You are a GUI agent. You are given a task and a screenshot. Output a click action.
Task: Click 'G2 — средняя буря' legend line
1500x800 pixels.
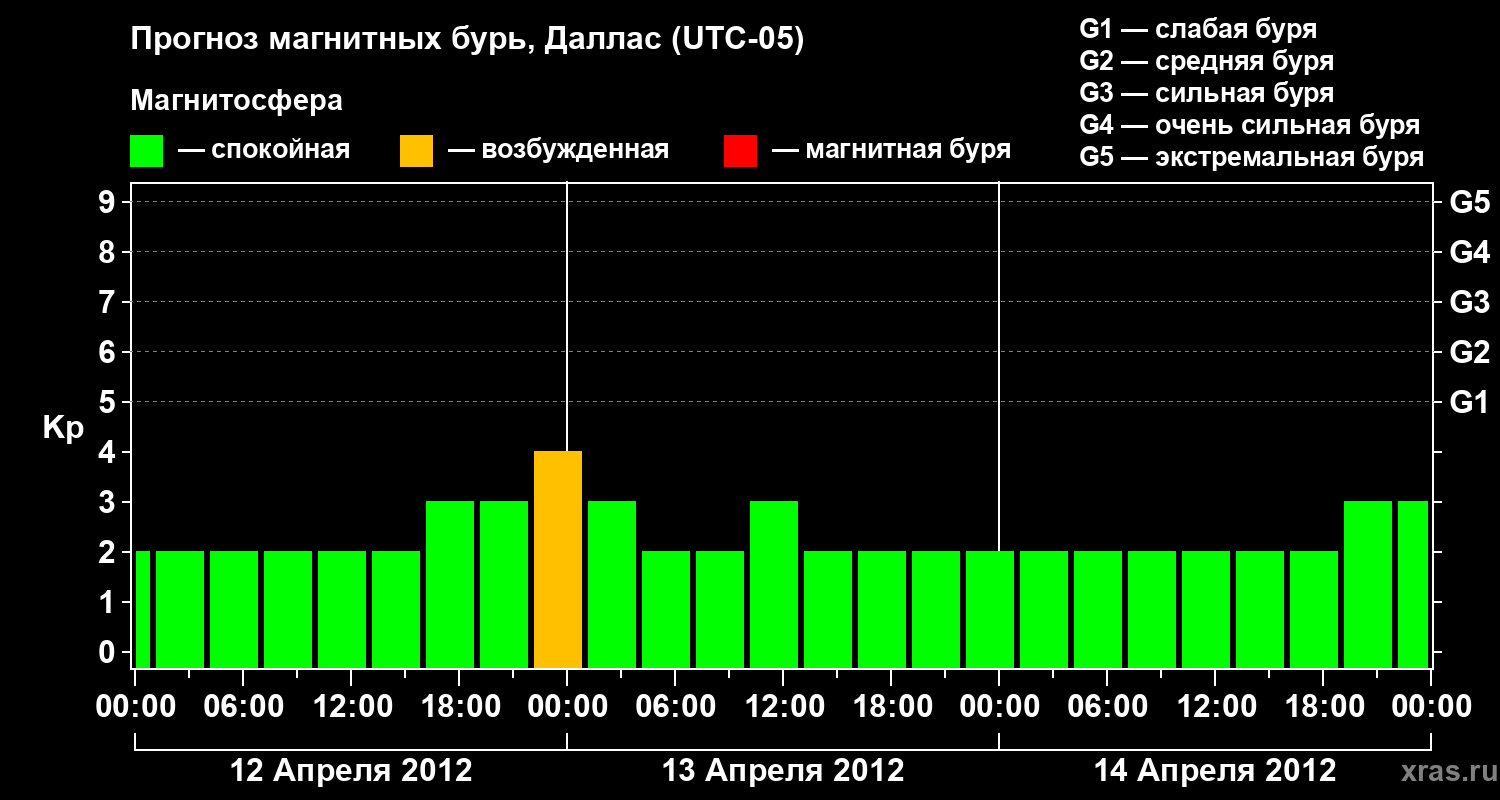[x=1206, y=61]
